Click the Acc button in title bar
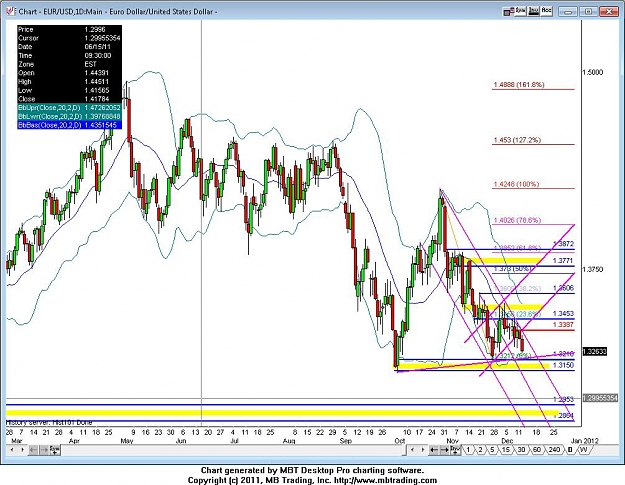Viewport: 625px width, 485px height. [546, 11]
